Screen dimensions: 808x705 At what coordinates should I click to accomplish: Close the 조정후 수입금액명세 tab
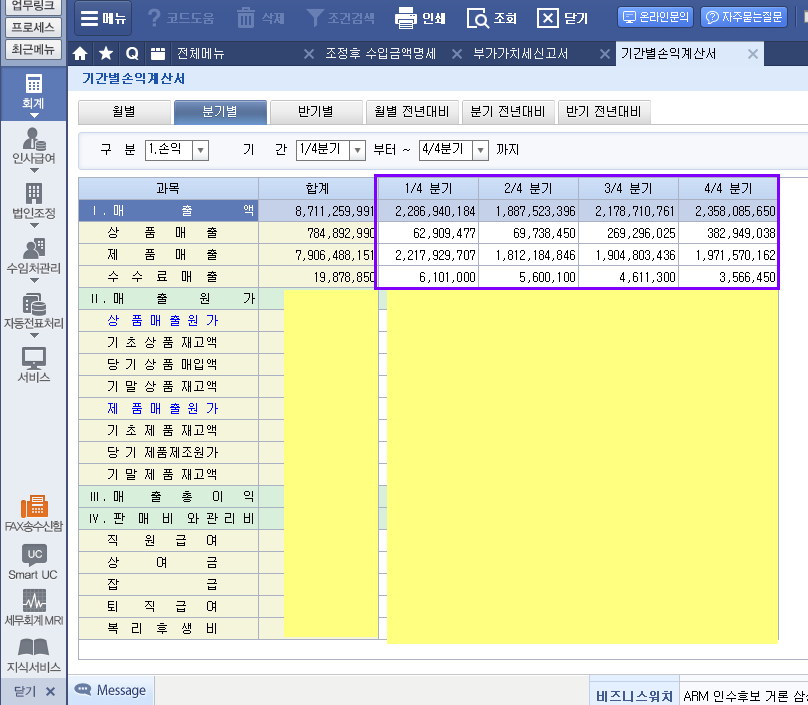click(457, 54)
